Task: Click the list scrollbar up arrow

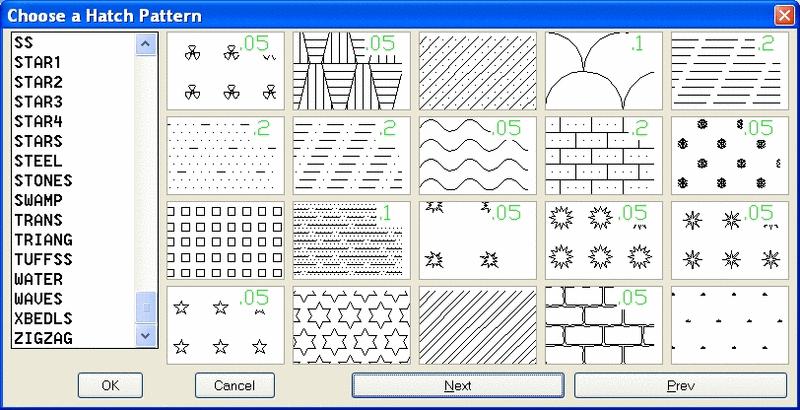Action: pyautogui.click(x=146, y=44)
